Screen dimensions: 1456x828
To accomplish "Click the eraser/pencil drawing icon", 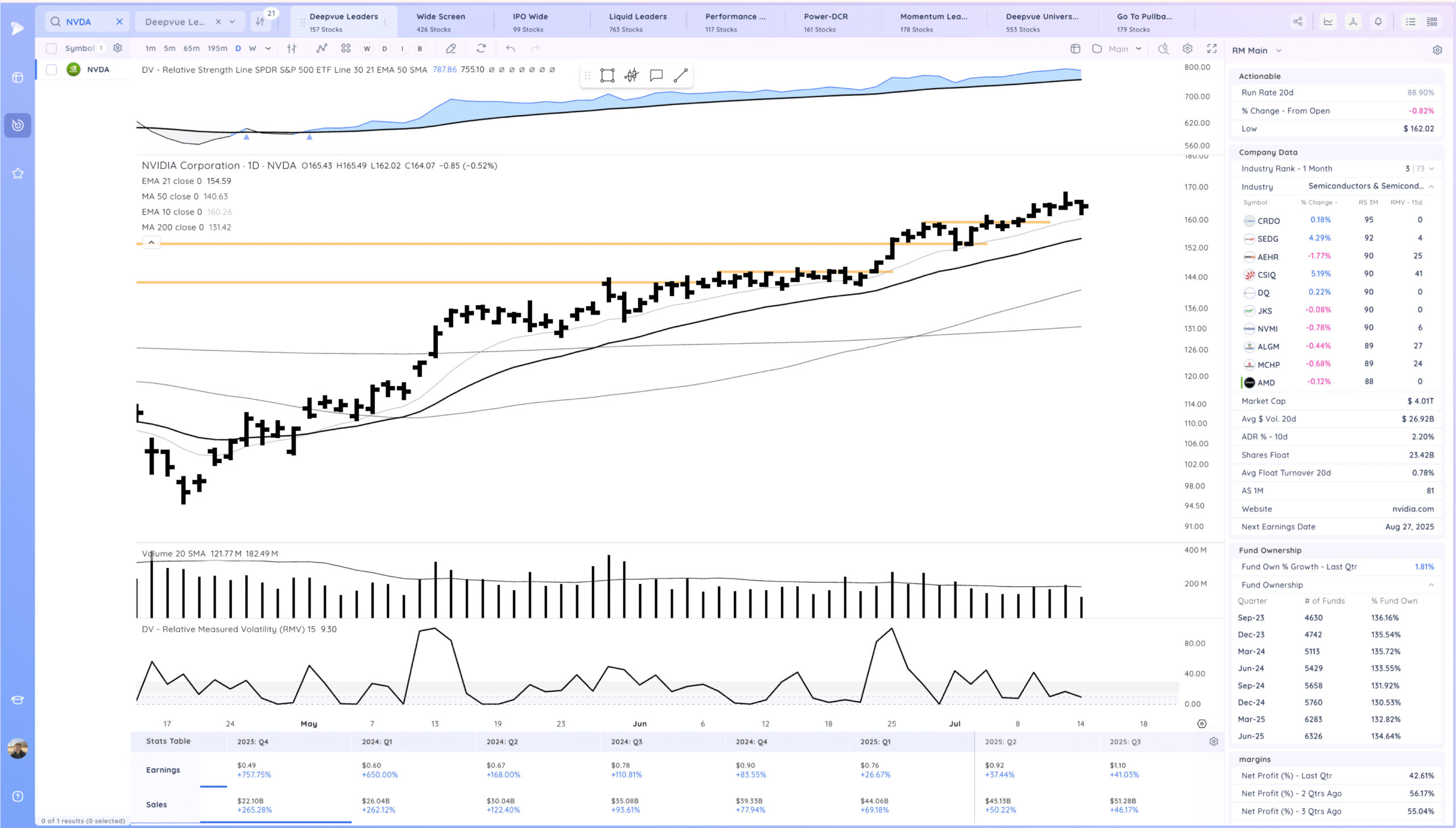I will (x=450, y=49).
